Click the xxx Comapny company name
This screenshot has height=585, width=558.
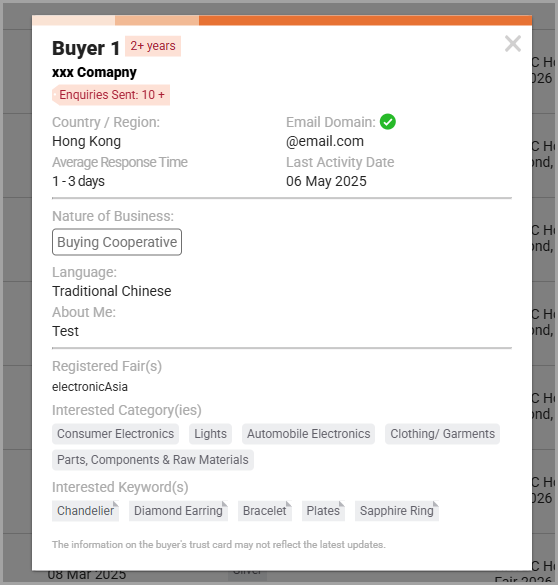(94, 72)
